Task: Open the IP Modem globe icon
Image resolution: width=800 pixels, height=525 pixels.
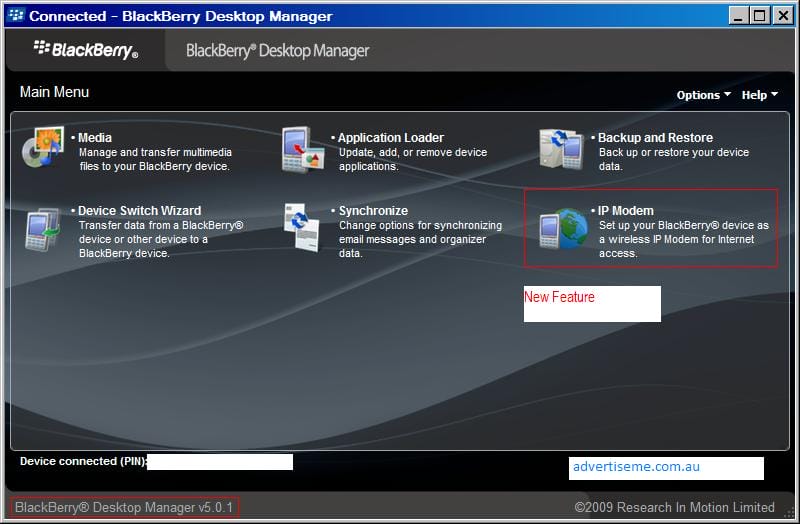Action: [561, 229]
